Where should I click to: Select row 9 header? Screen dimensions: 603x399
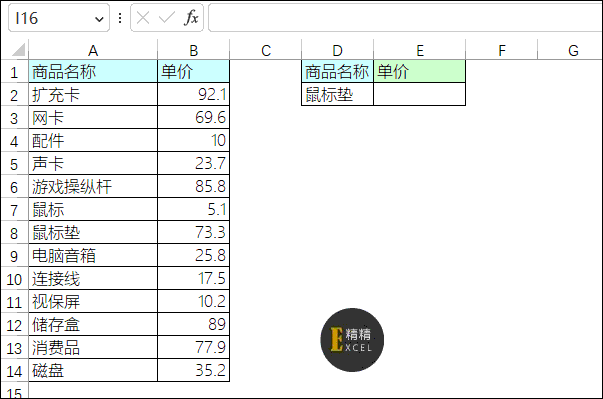click(x=14, y=256)
